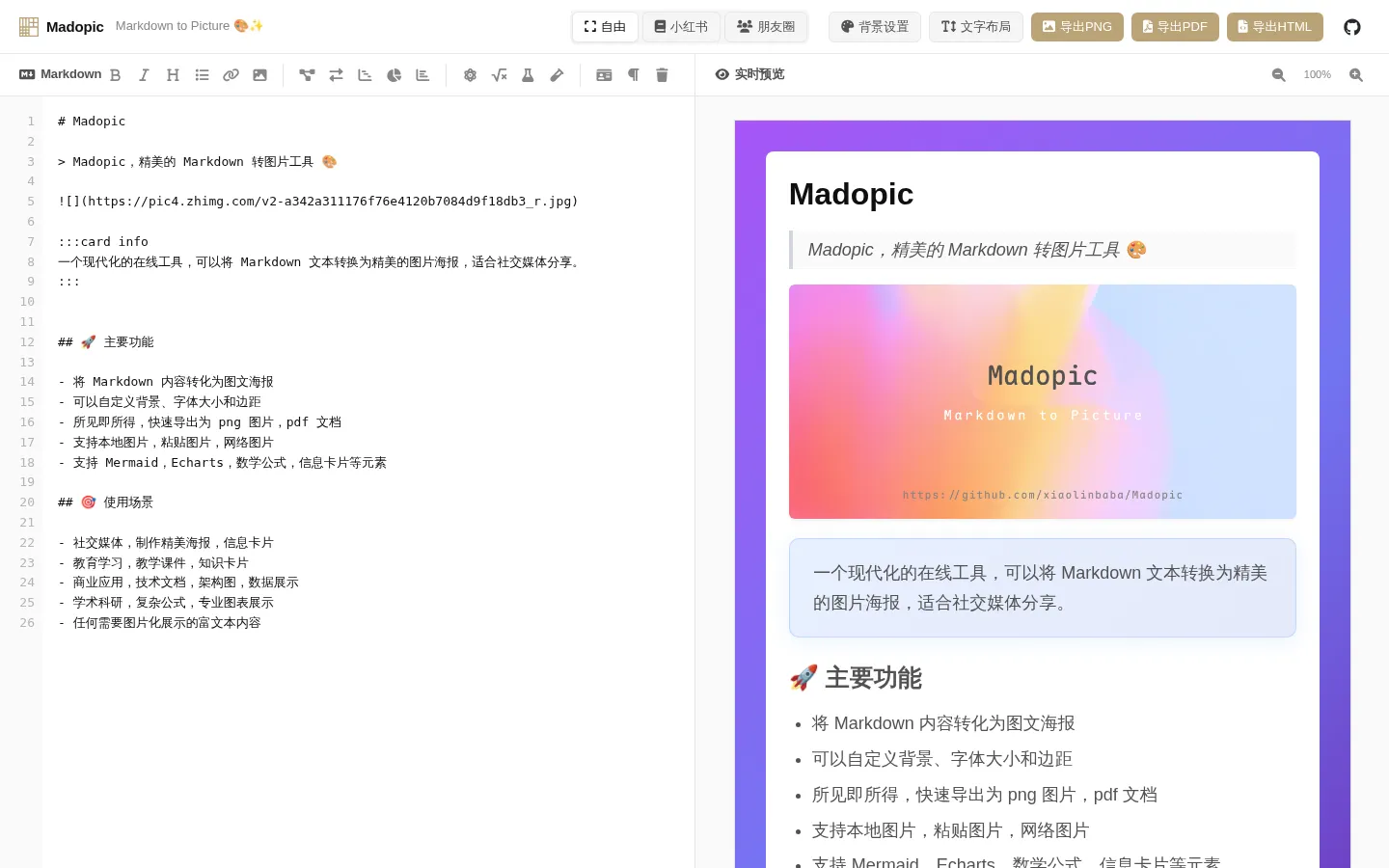Viewport: 1389px width, 868px height.
Task: Click the flask icon in the toolbar
Action: pos(528,75)
